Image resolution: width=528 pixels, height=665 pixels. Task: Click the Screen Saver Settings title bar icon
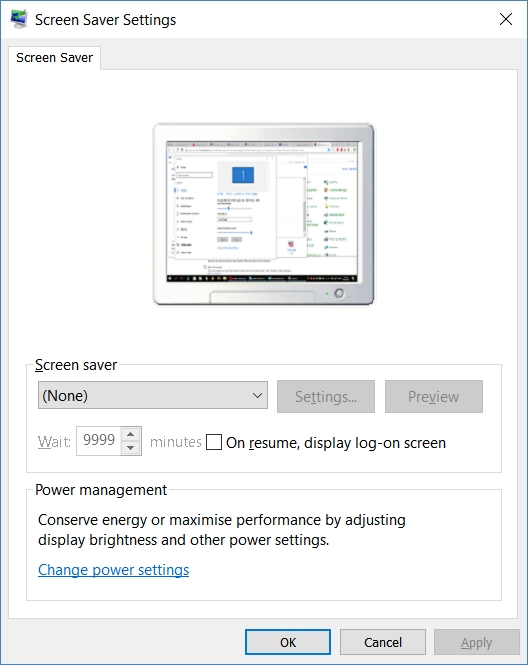pyautogui.click(x=19, y=20)
